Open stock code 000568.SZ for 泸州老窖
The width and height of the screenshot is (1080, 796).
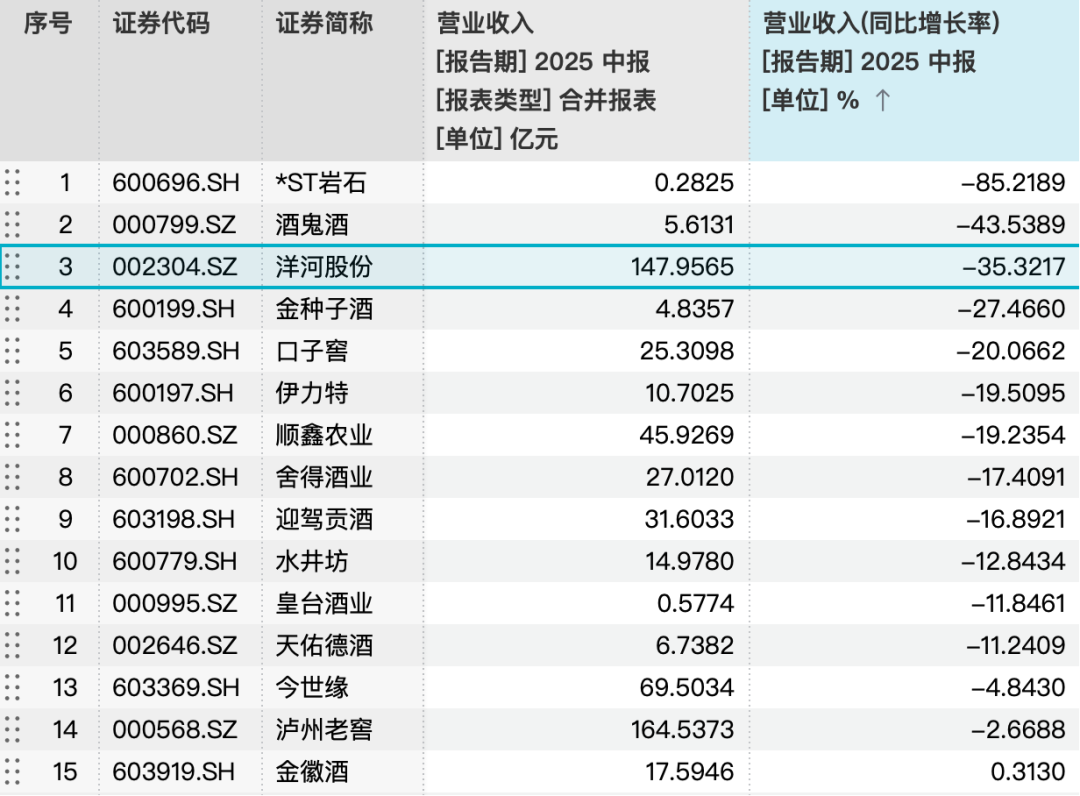point(175,729)
